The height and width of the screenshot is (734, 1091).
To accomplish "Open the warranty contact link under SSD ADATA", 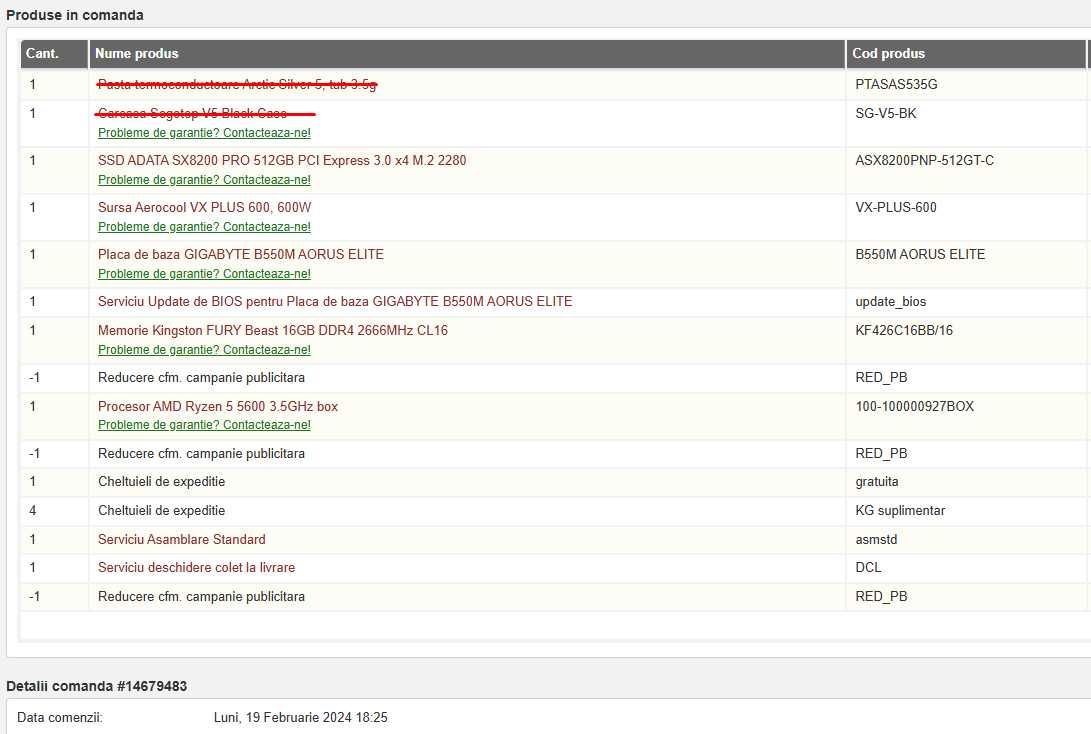I will [x=205, y=179].
